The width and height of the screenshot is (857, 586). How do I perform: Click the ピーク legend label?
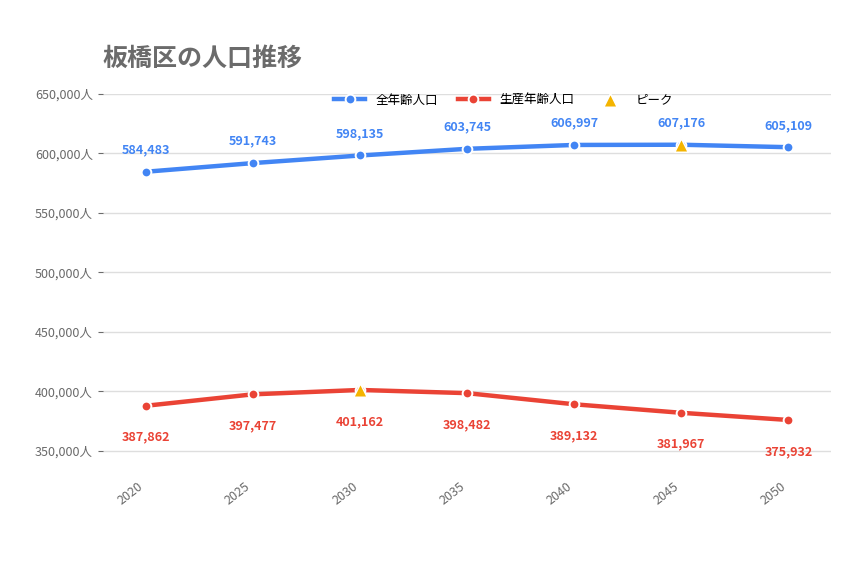654,99
